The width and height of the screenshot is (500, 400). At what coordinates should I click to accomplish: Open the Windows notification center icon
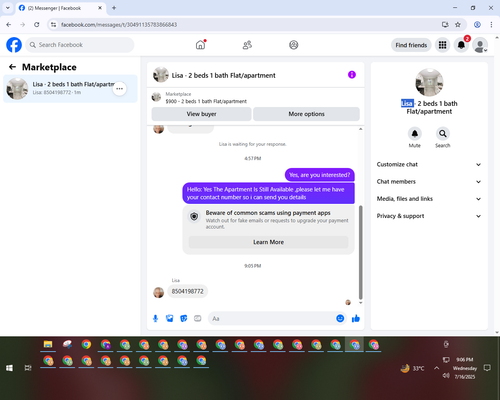[487, 368]
